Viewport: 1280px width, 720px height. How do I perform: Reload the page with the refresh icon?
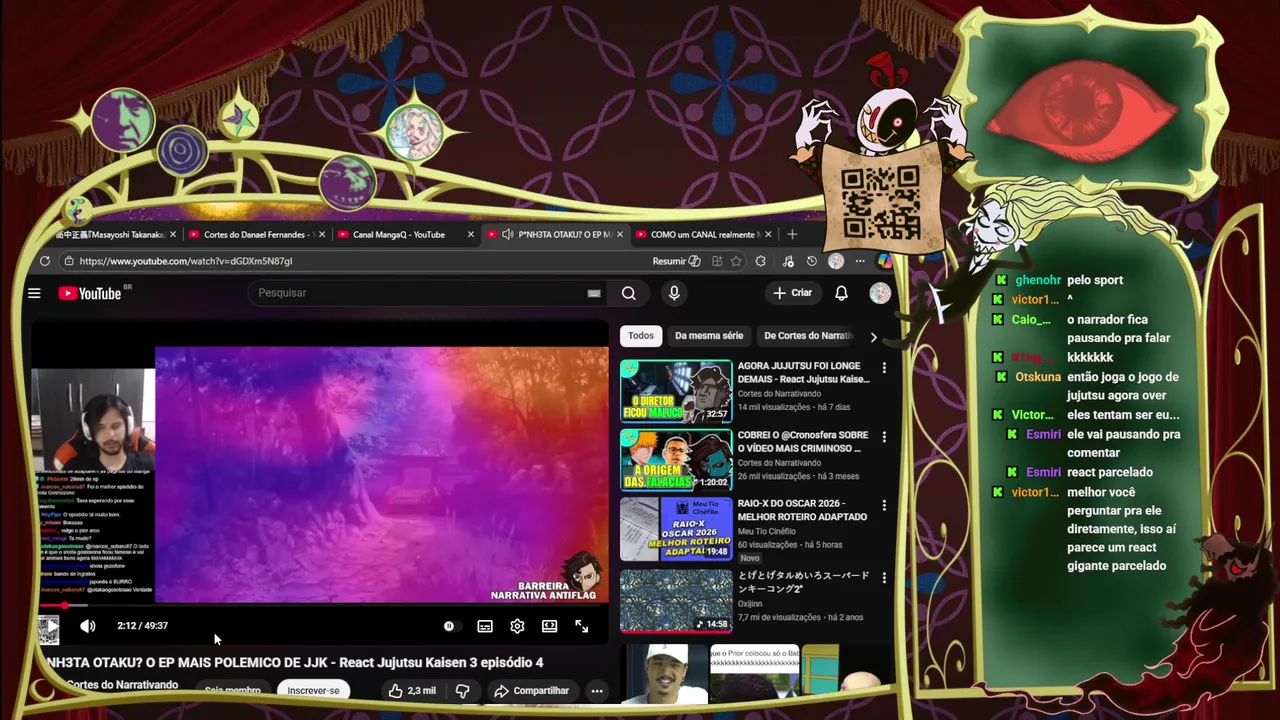coord(45,261)
